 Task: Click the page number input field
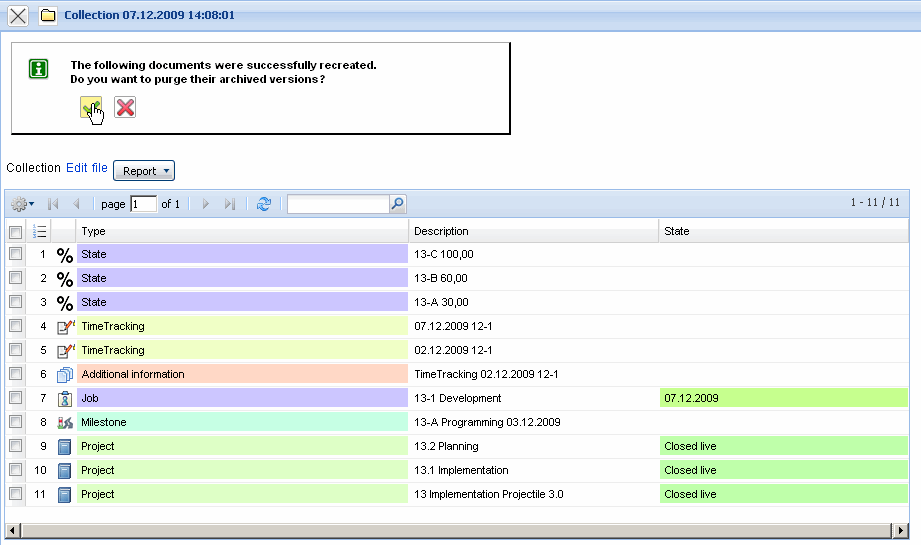tap(143, 204)
